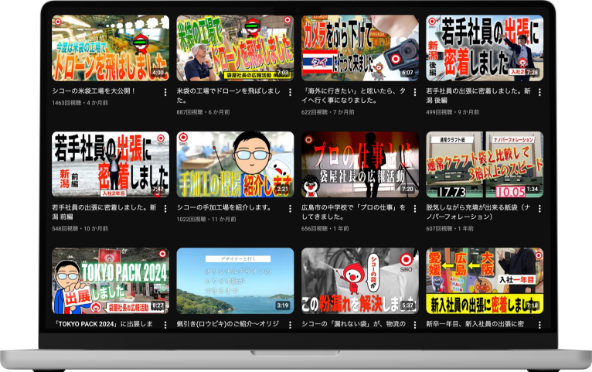Open the 若手社員の出張に密着 新潟 前編 thumbnail
Image resolution: width=592 pixels, height=372 pixels.
click(110, 164)
